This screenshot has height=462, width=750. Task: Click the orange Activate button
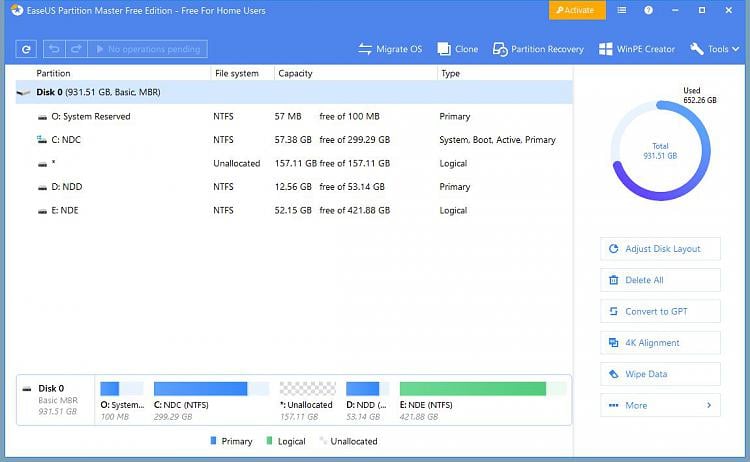[577, 10]
